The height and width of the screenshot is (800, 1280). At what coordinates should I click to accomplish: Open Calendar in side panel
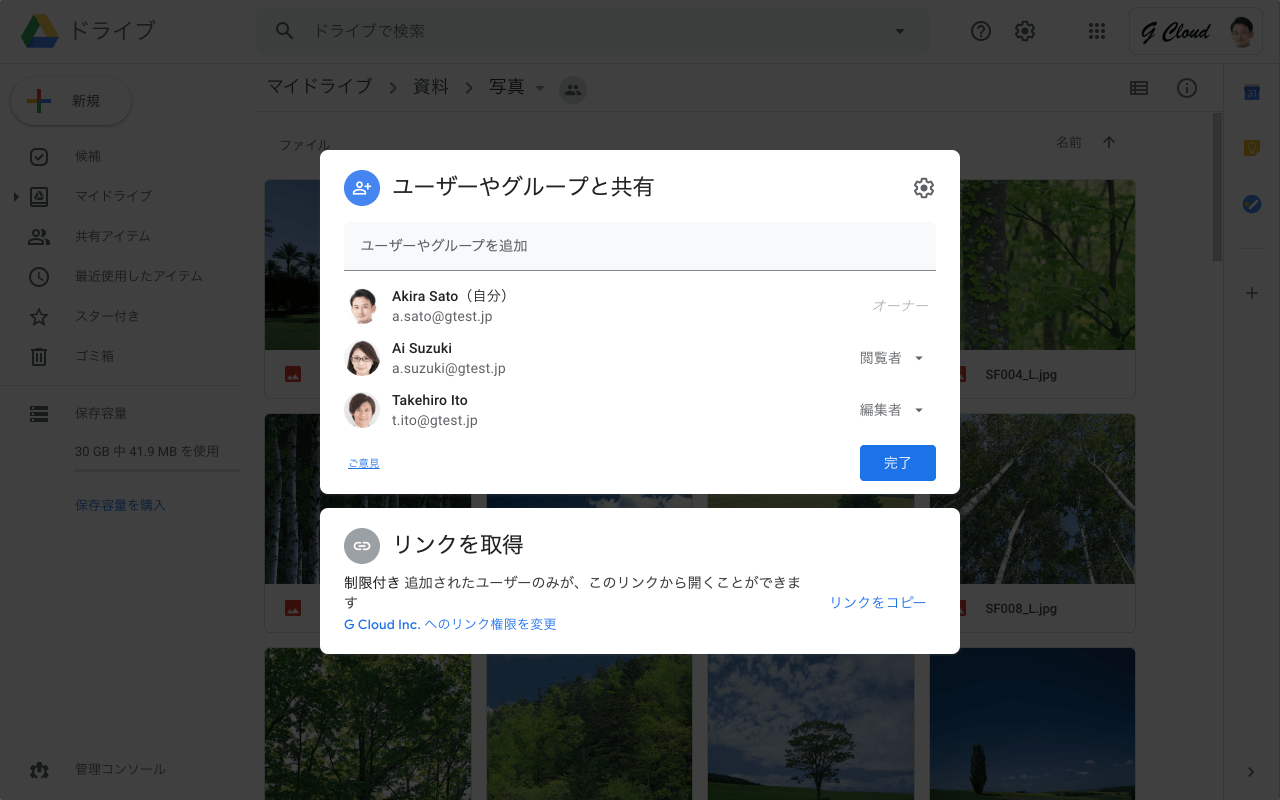click(1251, 93)
